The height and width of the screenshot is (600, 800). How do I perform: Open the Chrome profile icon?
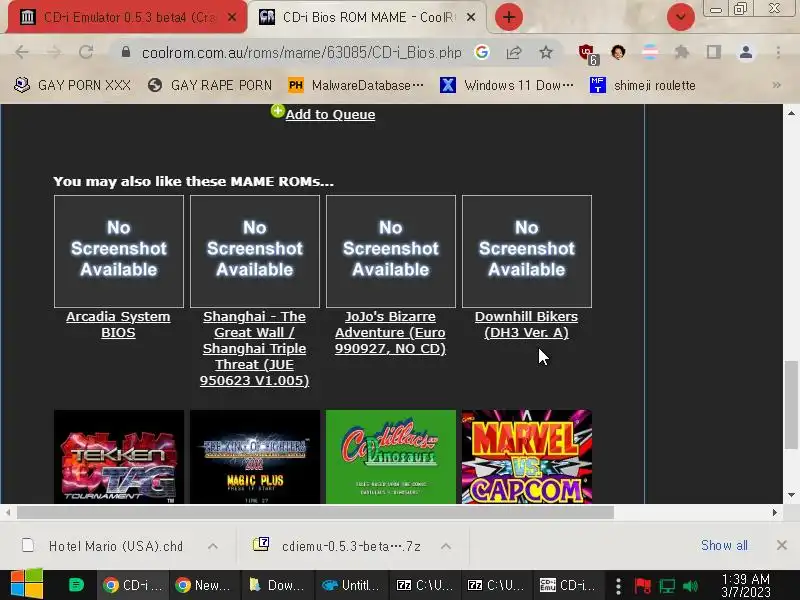coord(746,52)
